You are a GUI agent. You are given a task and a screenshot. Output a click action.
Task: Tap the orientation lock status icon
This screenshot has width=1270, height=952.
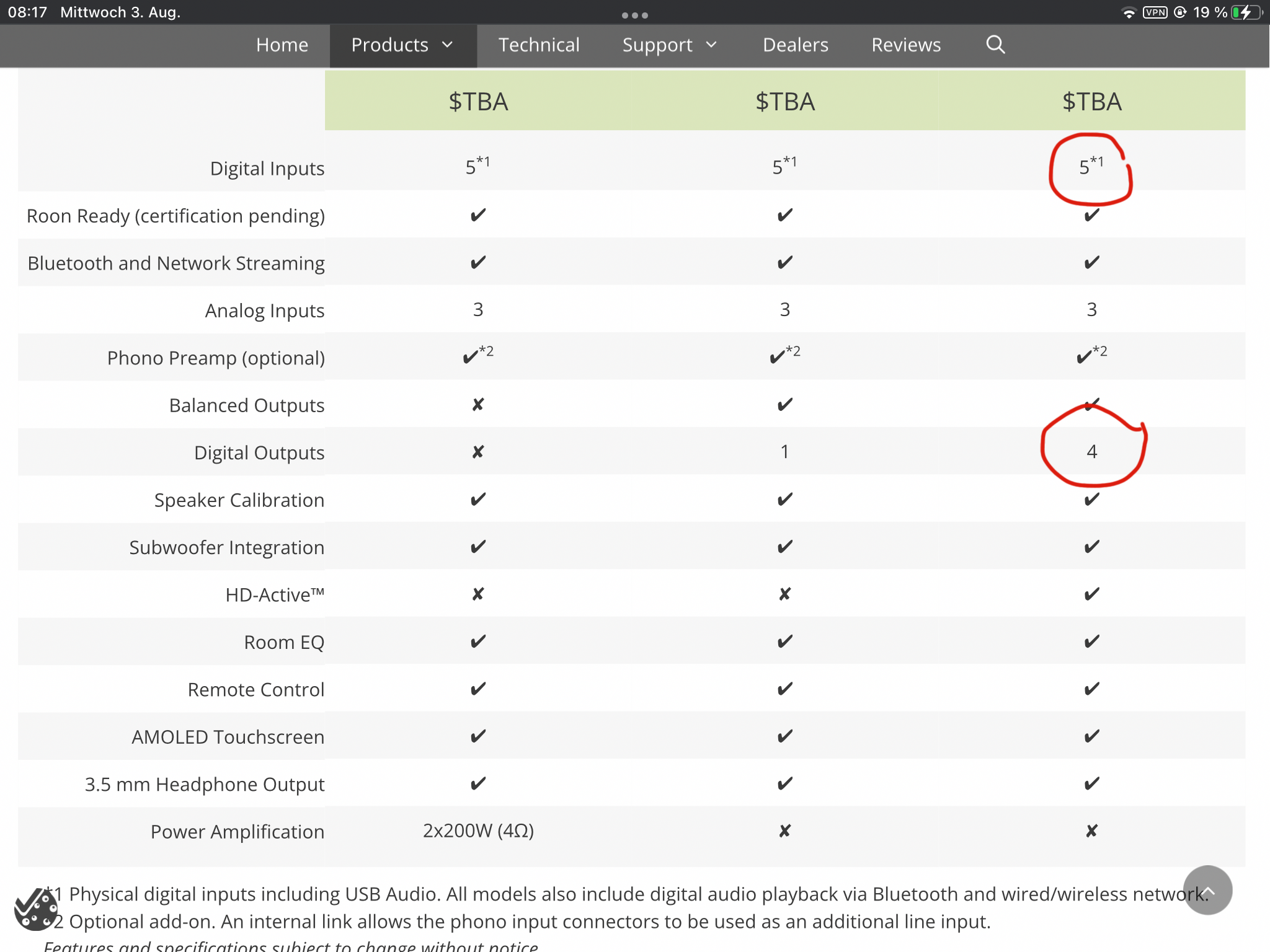coord(1181,12)
